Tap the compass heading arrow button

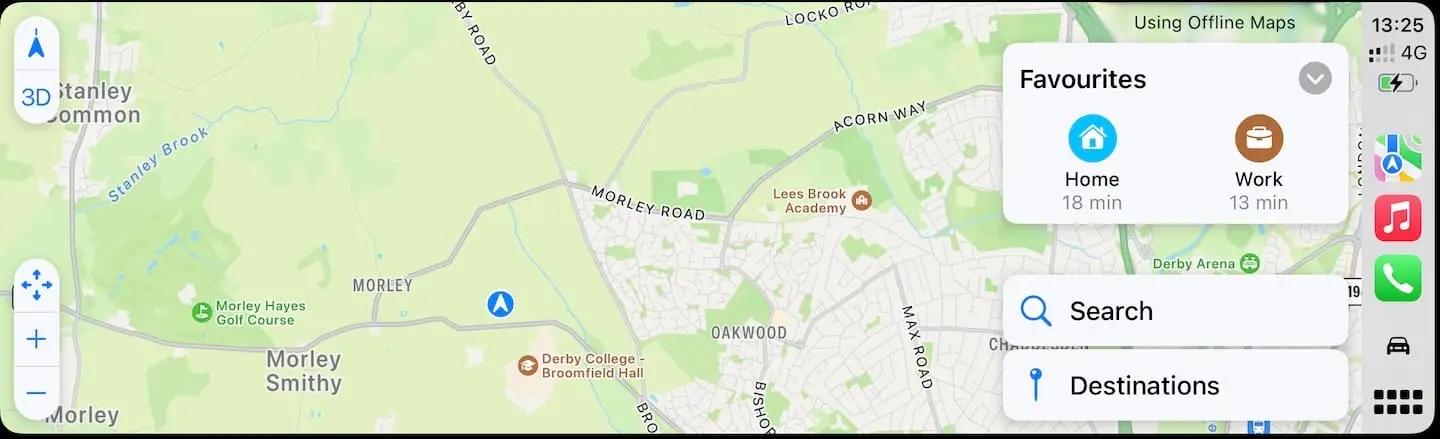pos(37,46)
